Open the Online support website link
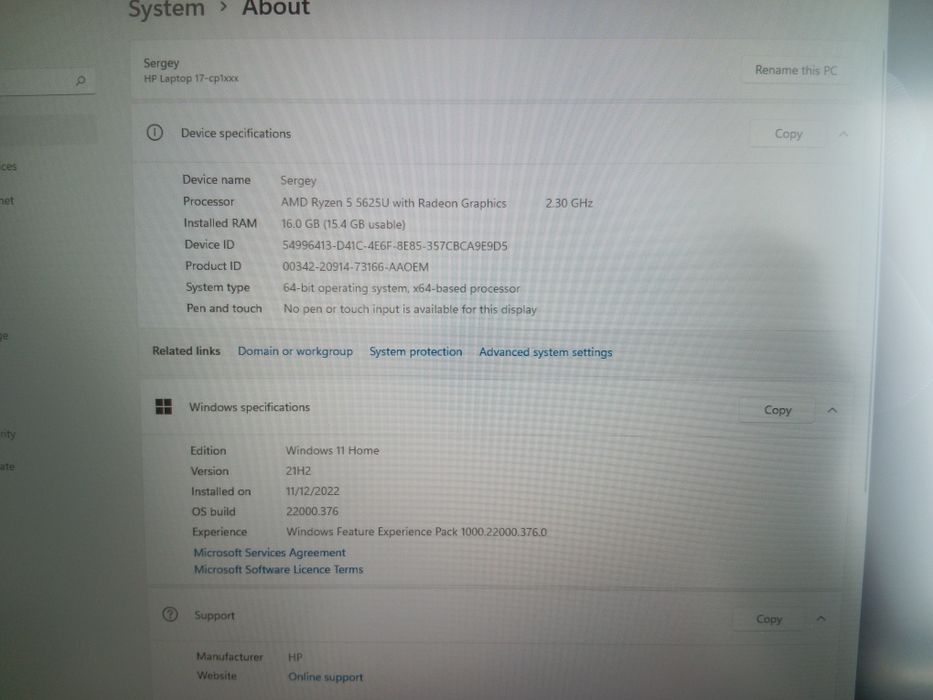This screenshot has width=933, height=700. 325,677
